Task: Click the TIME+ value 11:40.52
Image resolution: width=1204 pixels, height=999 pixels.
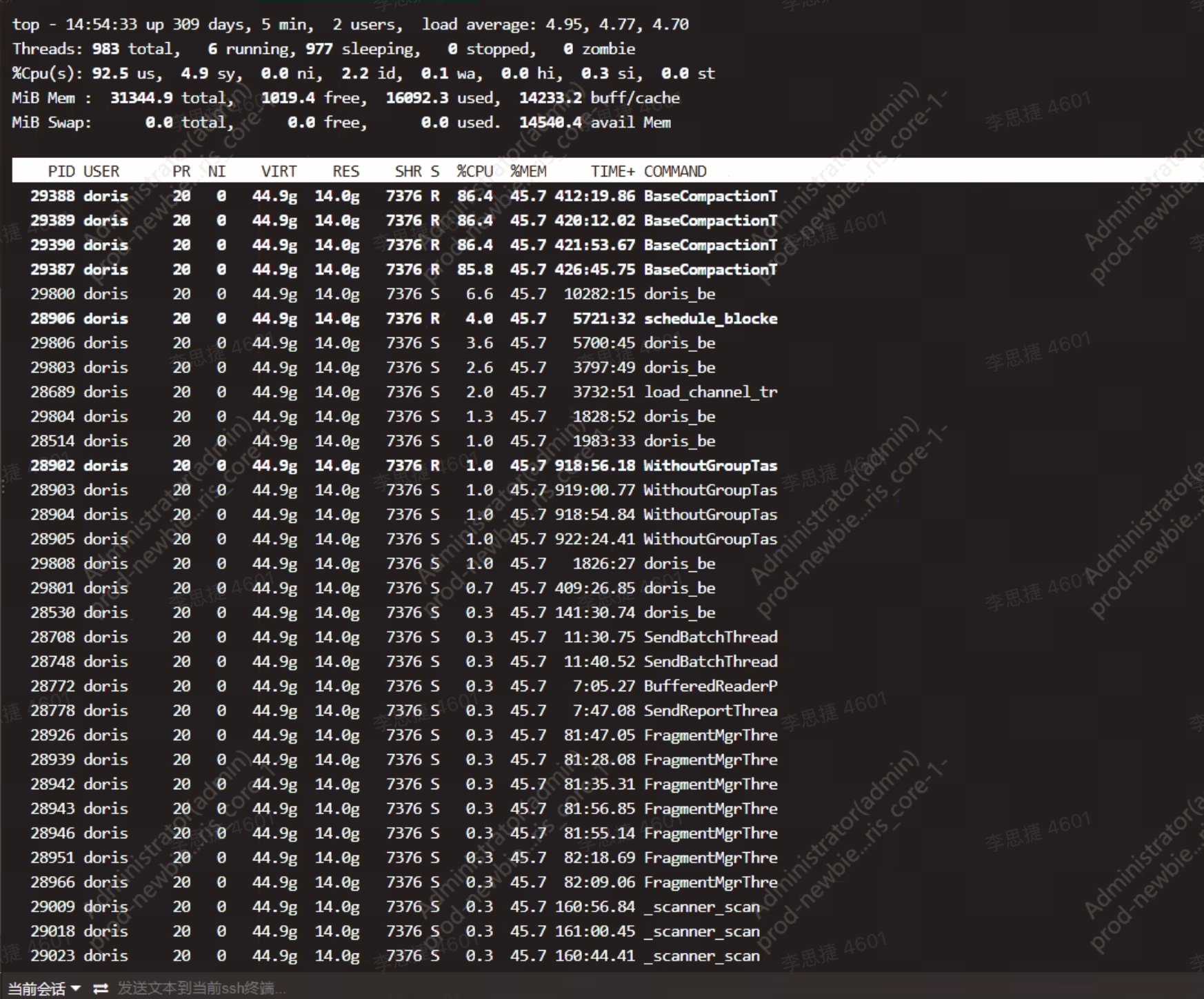Action: click(600, 661)
